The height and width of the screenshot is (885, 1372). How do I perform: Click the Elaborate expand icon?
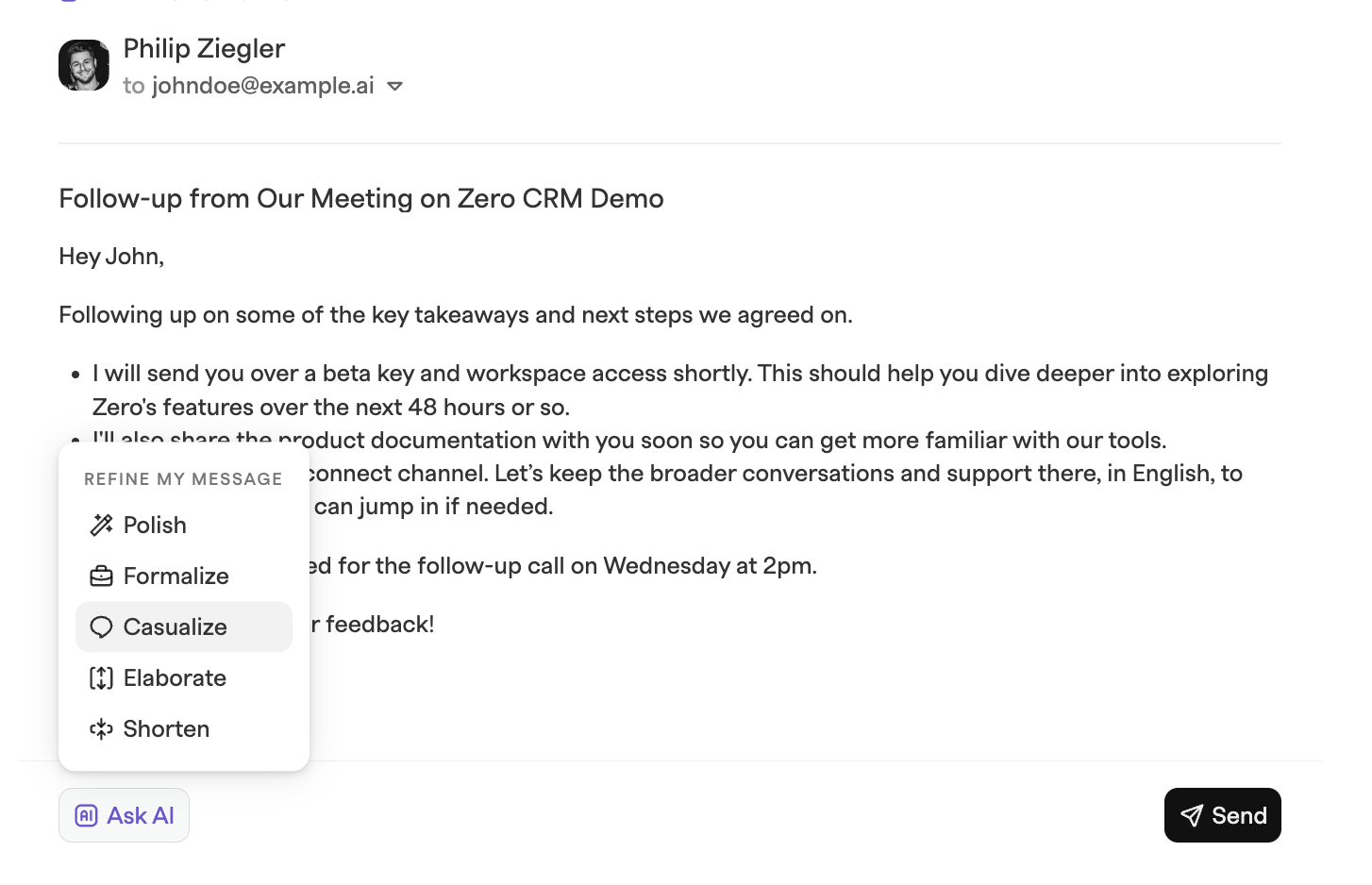(x=101, y=678)
